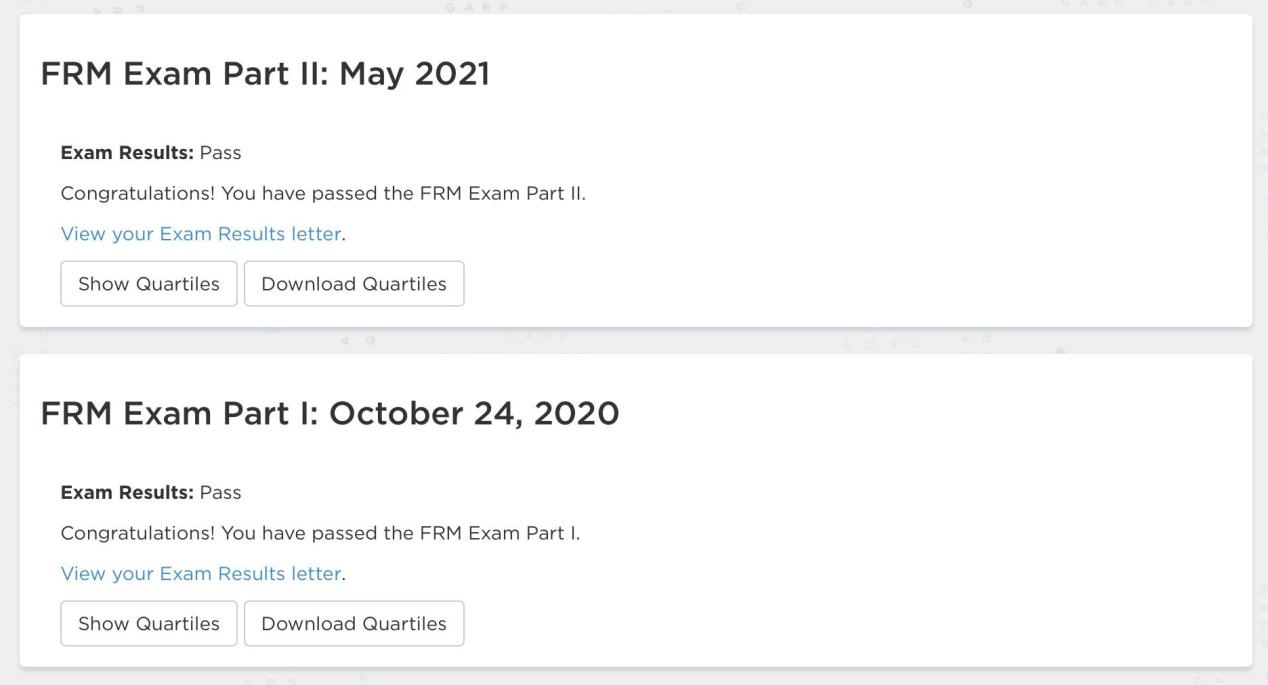Click the FRM Exam Part I heading

[178, 413]
